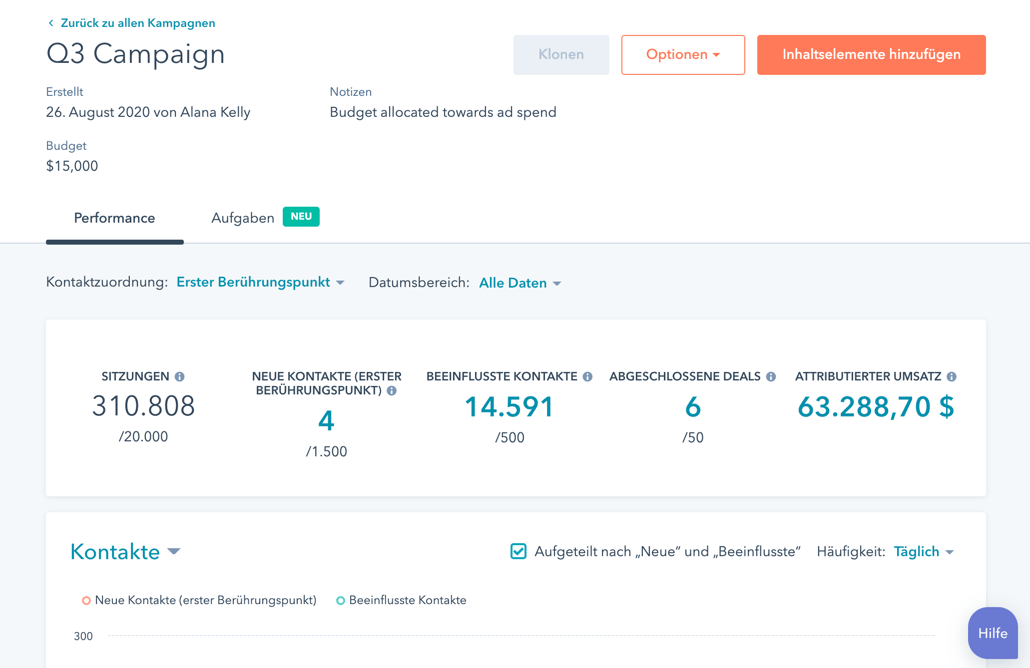Select the Performance tab
This screenshot has height=668, width=1030.
click(114, 216)
